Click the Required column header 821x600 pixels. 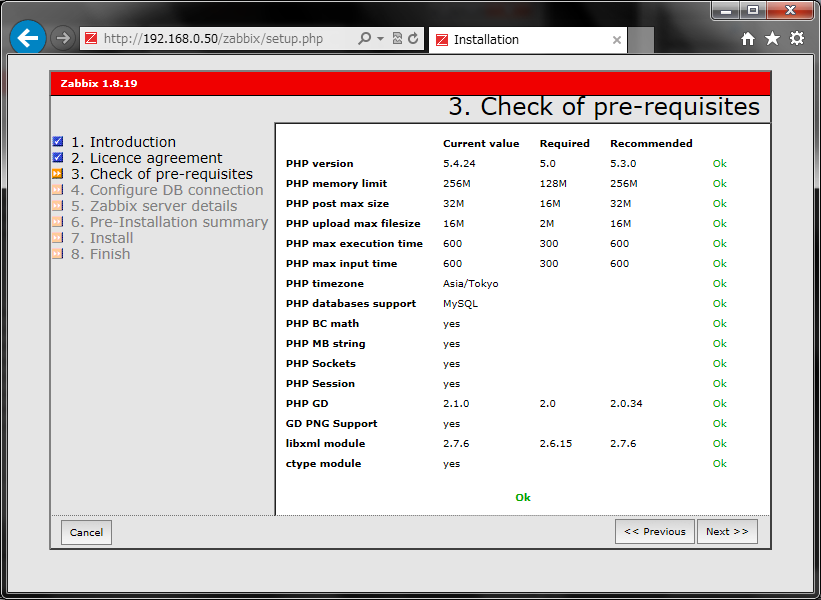[564, 143]
